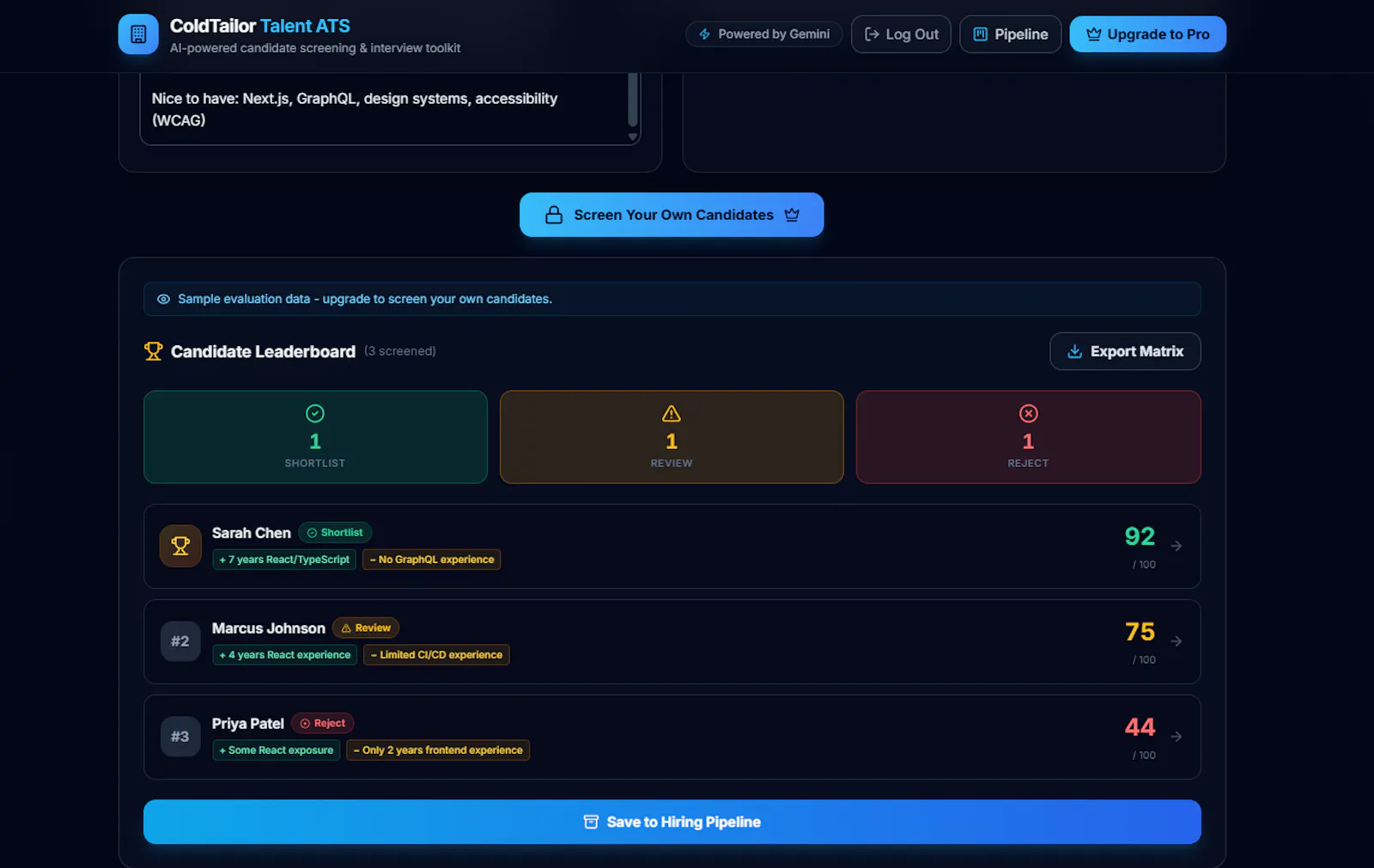Click the '– Only 2 years frontend experience' tag
Image resolution: width=1374 pixels, height=868 pixels.
click(x=438, y=750)
